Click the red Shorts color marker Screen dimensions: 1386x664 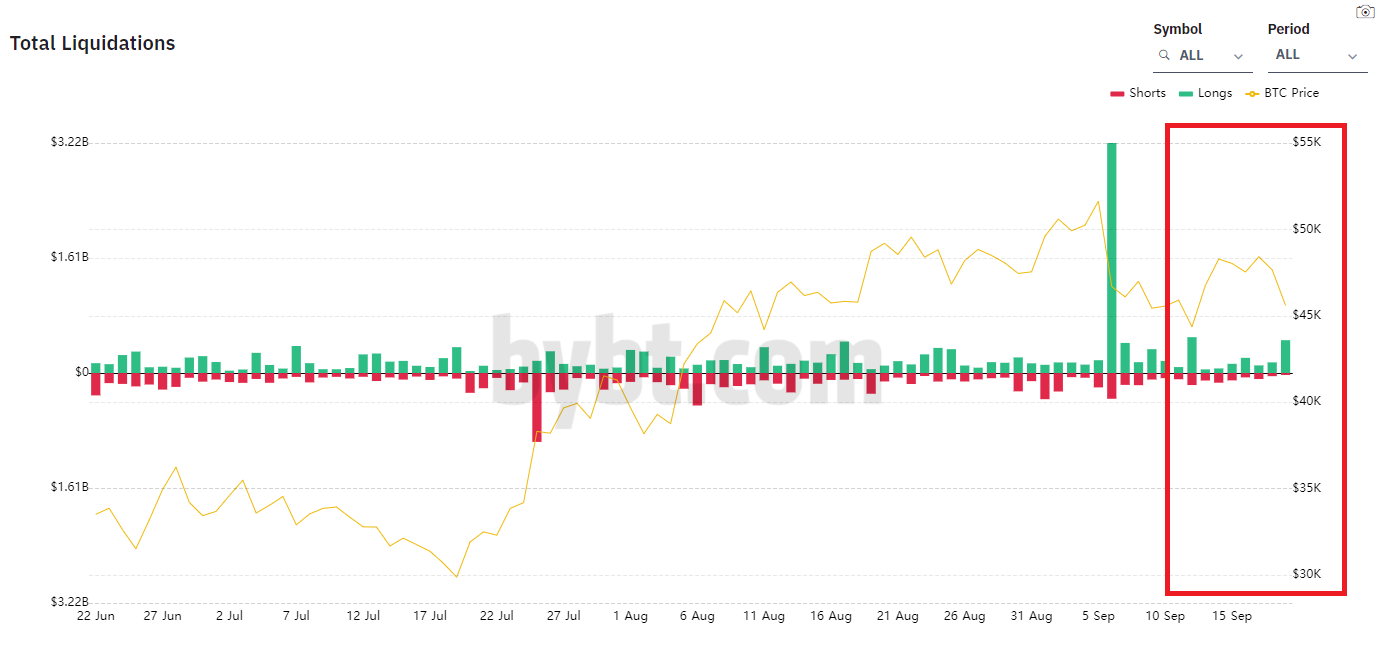(x=1117, y=94)
